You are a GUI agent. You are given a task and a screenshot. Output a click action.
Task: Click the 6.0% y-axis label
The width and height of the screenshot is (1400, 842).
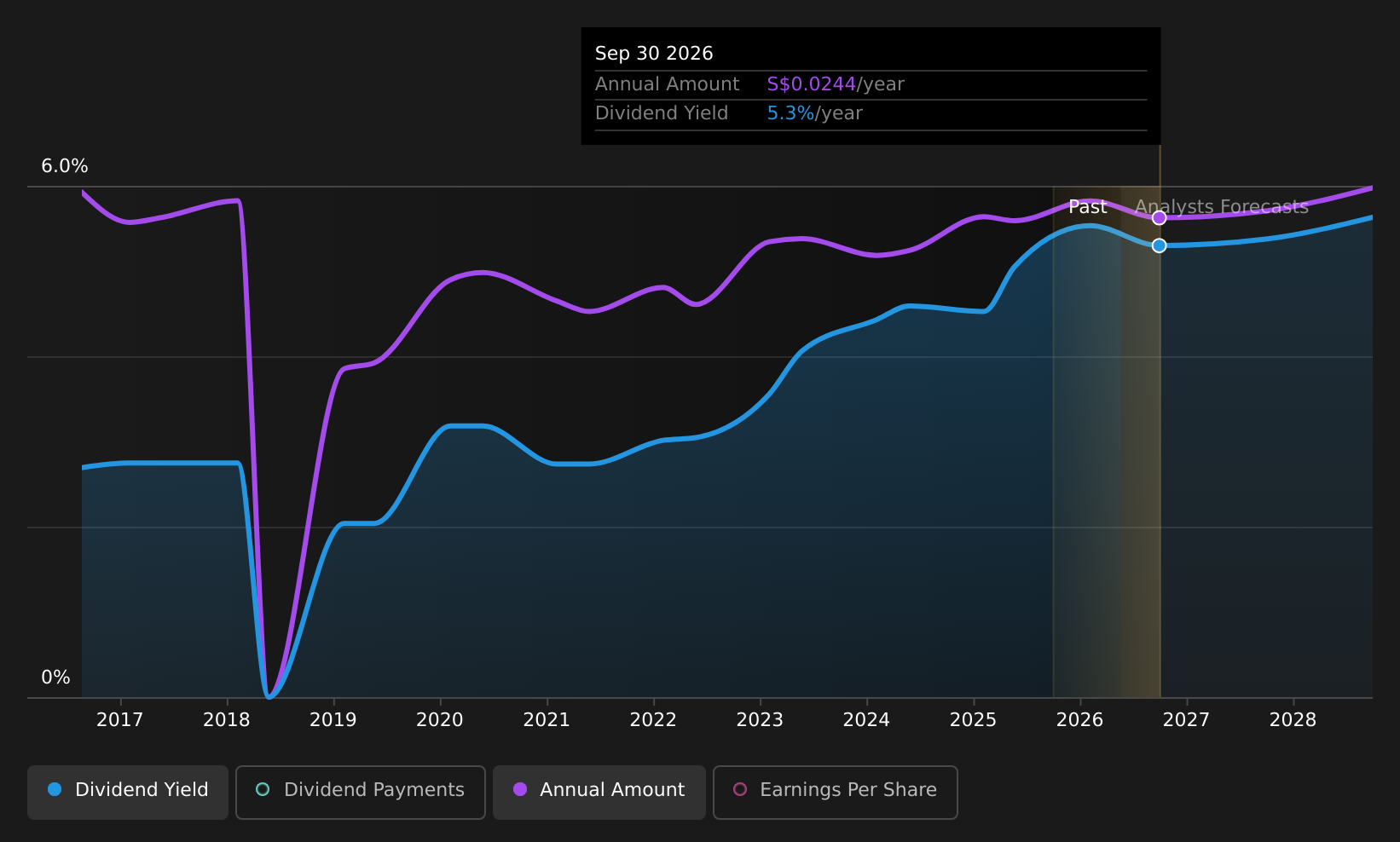pos(65,166)
